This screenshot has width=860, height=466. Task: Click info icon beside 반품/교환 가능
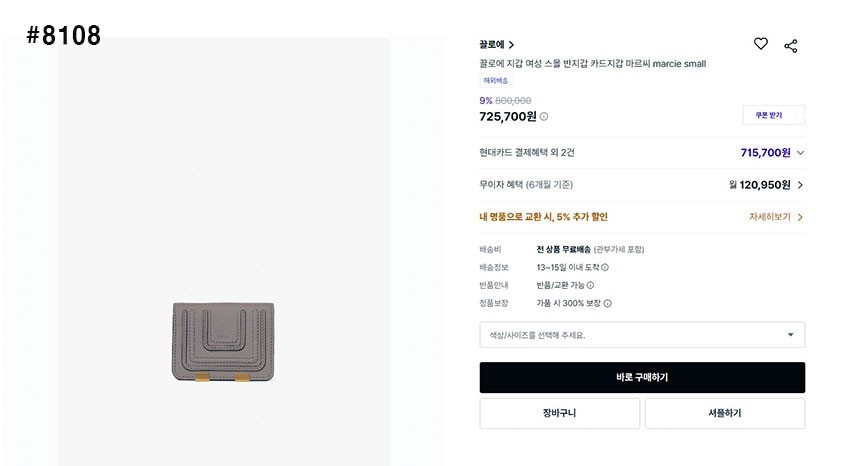click(591, 285)
